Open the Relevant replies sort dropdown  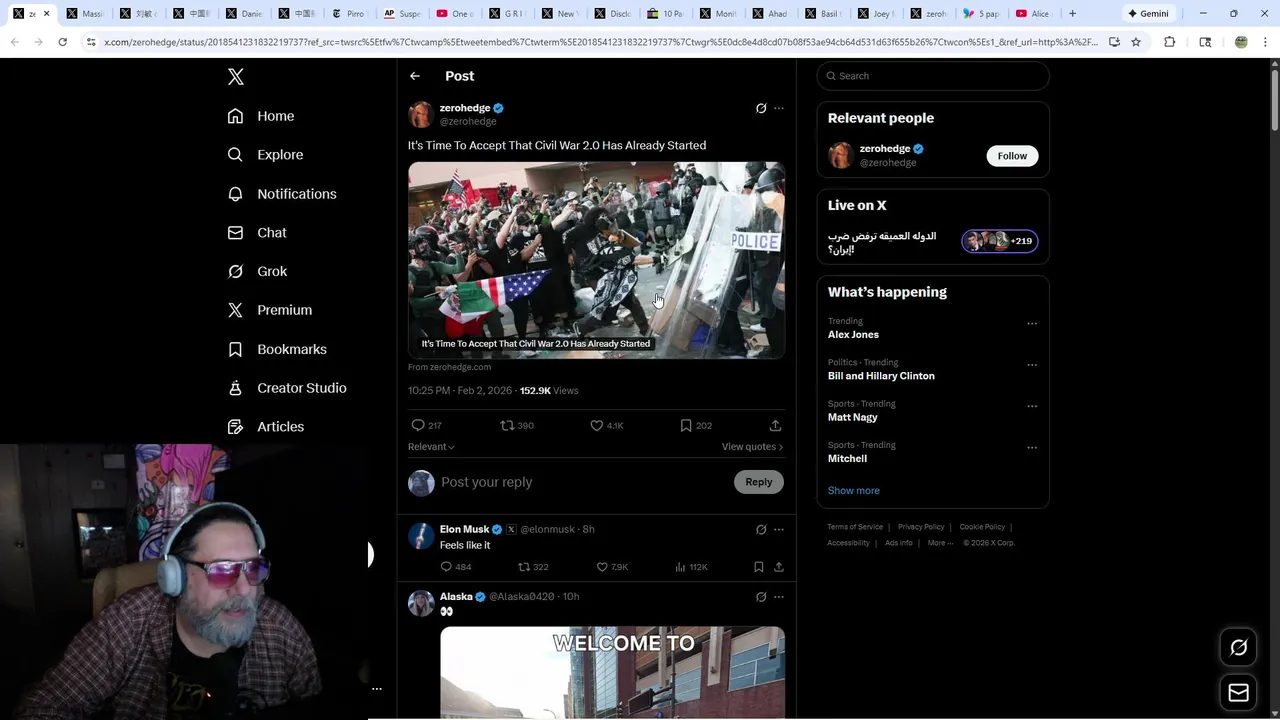point(431,447)
